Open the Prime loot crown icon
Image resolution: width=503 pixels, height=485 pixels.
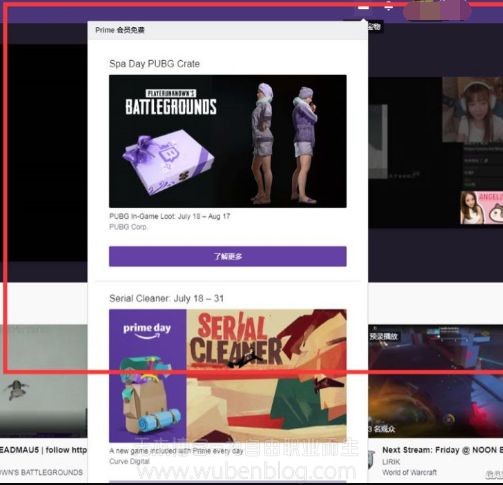point(363,7)
